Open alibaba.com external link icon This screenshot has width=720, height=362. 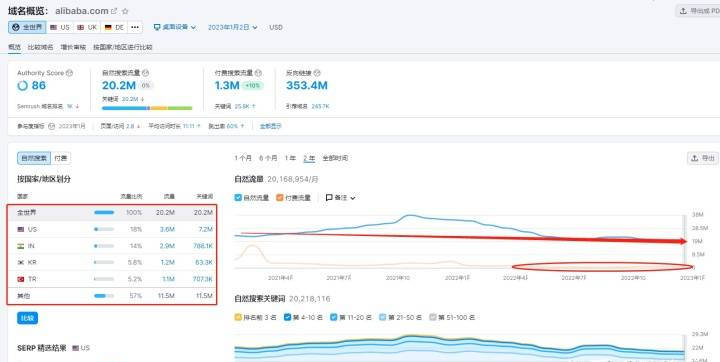[114, 11]
